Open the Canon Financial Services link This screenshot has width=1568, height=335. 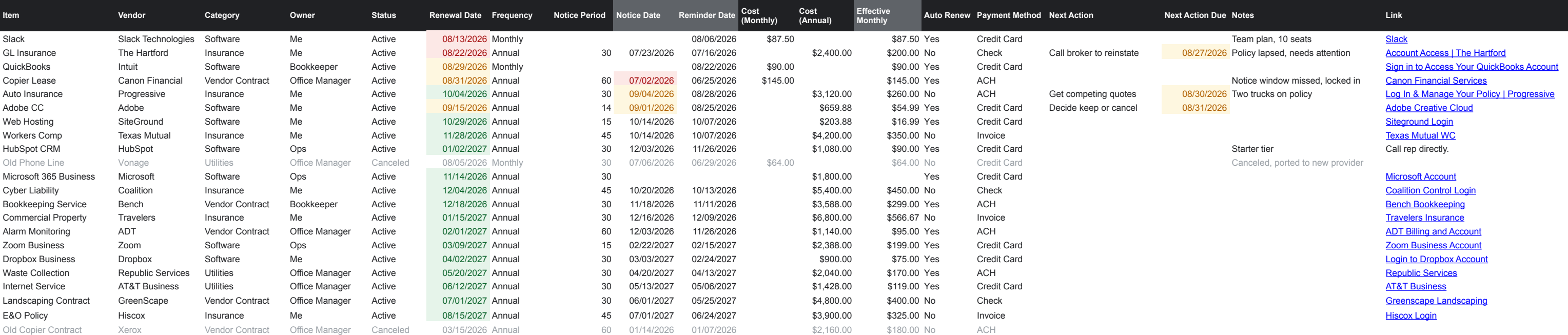pyautogui.click(x=1435, y=81)
